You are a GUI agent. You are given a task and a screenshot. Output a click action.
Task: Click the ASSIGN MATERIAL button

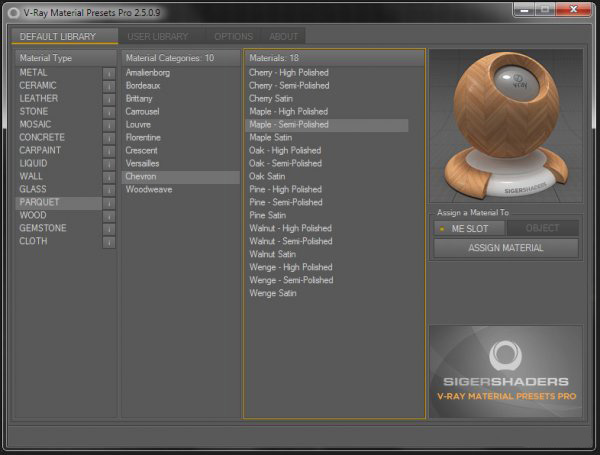[506, 248]
